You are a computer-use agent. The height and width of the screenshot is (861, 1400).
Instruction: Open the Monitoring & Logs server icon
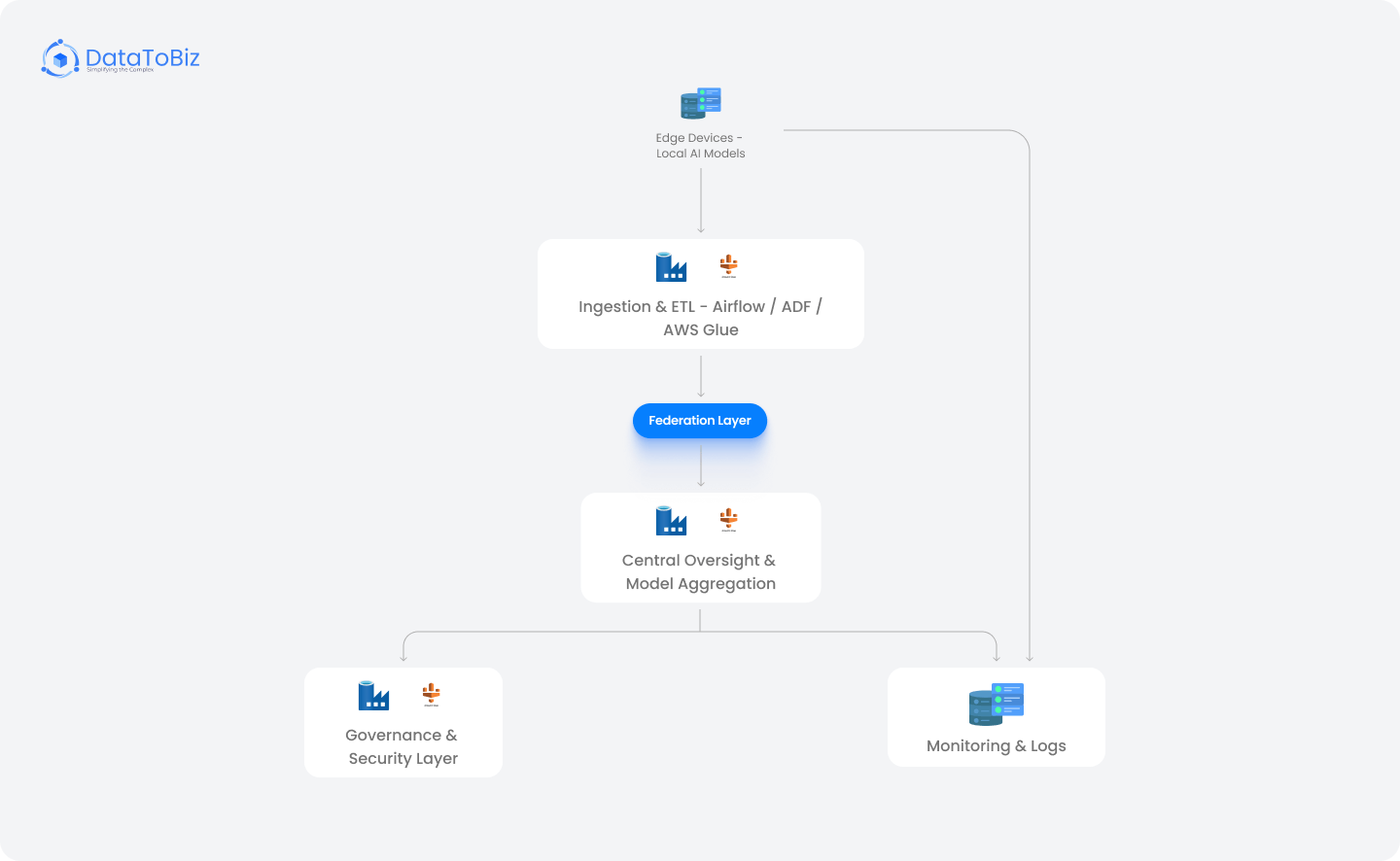tap(997, 704)
